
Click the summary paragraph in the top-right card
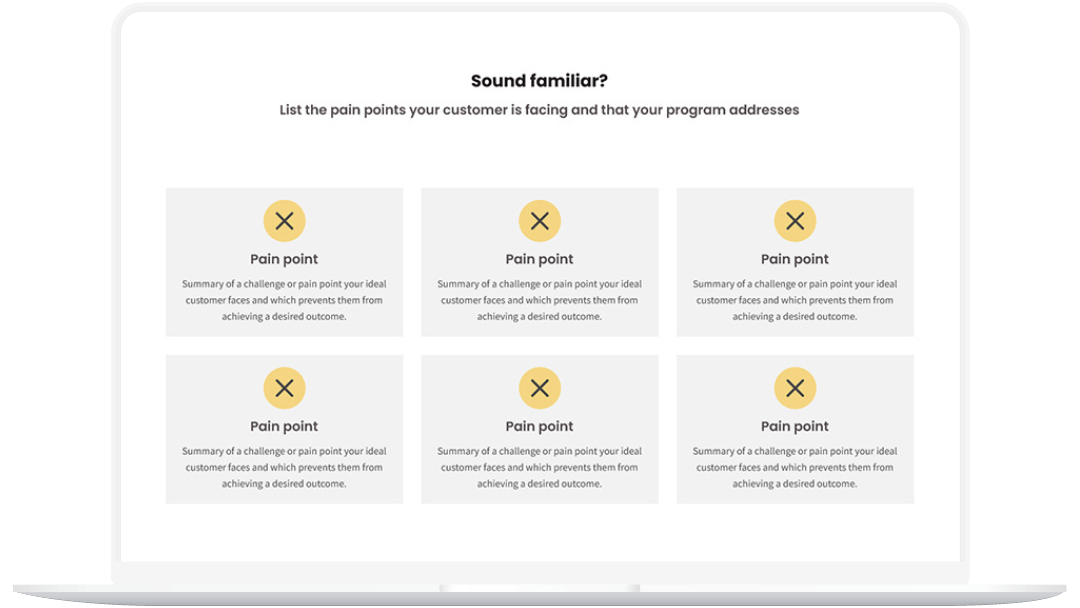coord(795,300)
